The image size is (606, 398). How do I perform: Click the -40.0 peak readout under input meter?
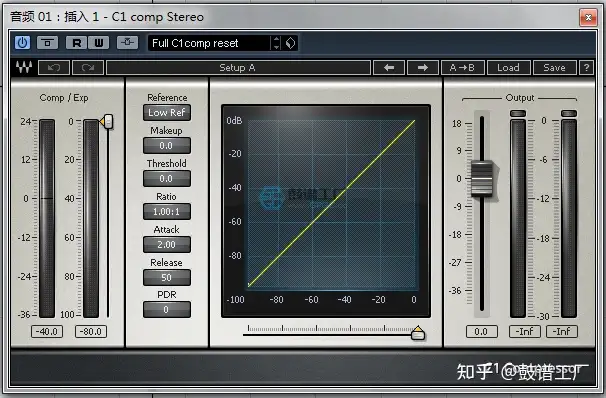click(47, 332)
